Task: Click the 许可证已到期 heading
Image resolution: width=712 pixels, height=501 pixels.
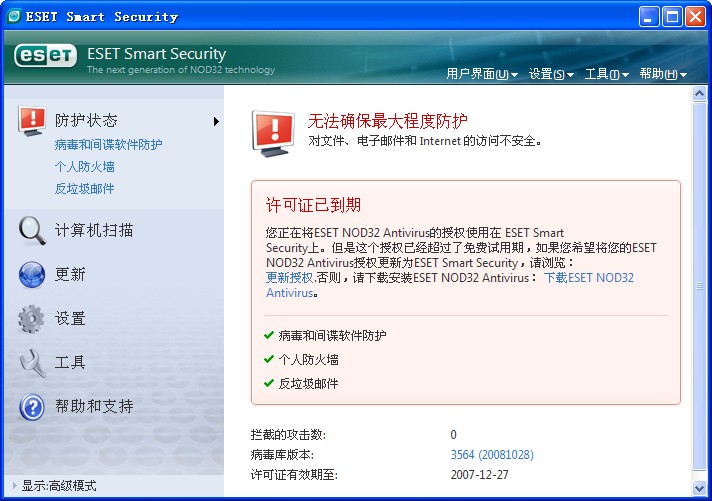Action: 313,205
